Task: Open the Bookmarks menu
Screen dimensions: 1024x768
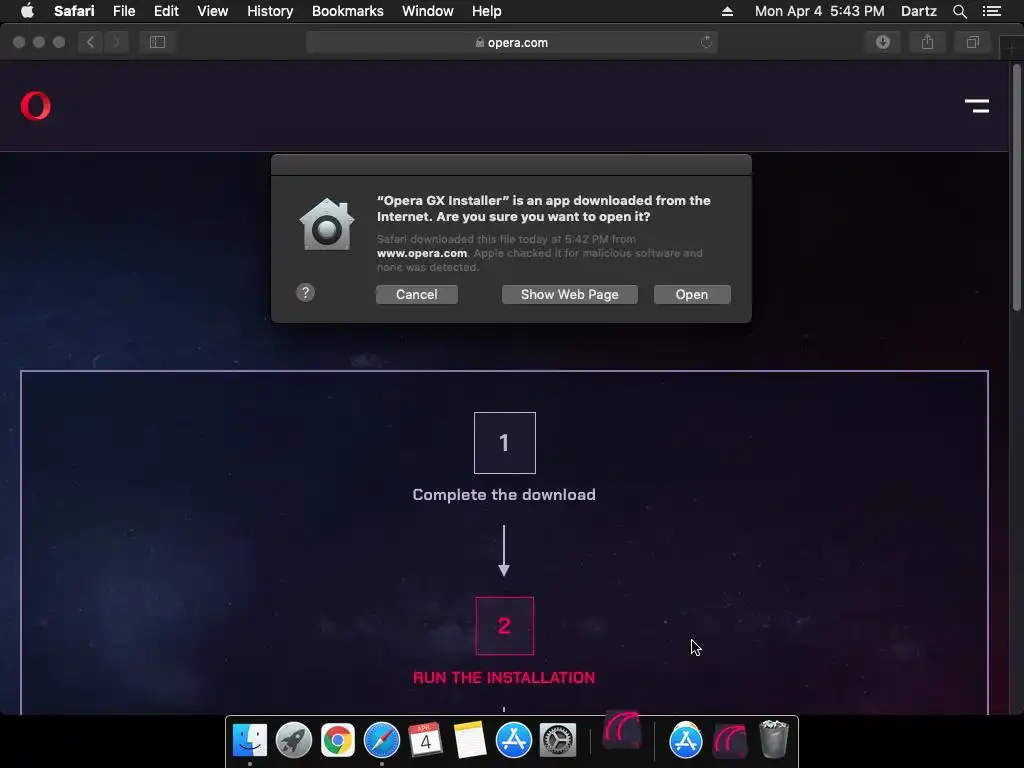Action: (x=347, y=11)
